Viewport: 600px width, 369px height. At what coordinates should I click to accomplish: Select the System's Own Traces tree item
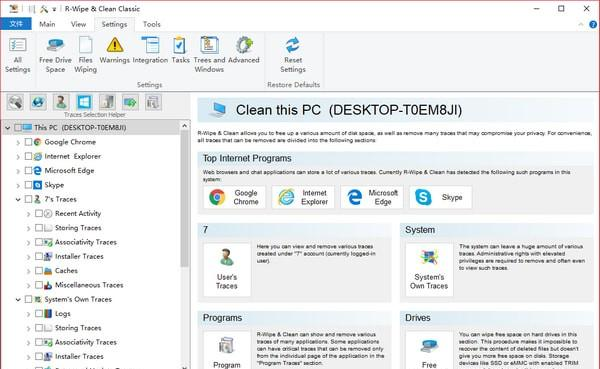(78, 299)
